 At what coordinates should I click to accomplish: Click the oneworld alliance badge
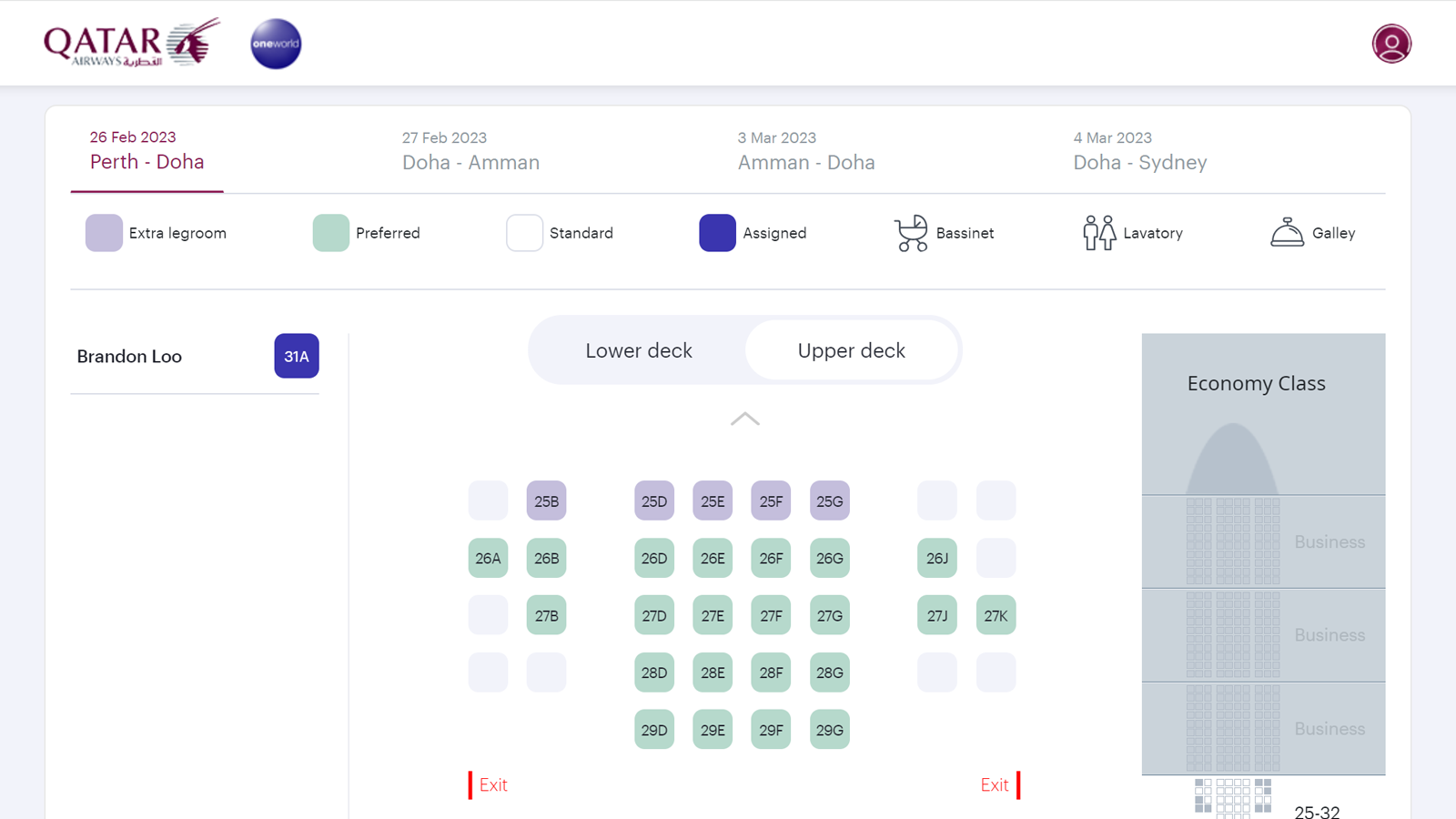(276, 44)
